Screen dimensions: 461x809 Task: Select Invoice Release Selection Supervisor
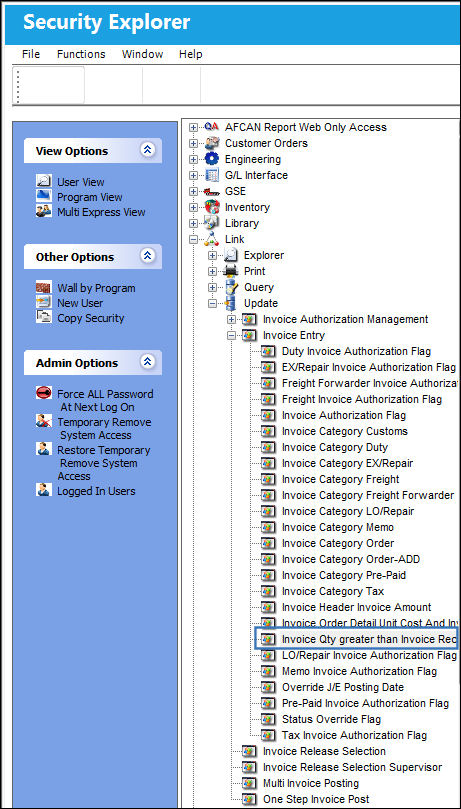tap(352, 767)
